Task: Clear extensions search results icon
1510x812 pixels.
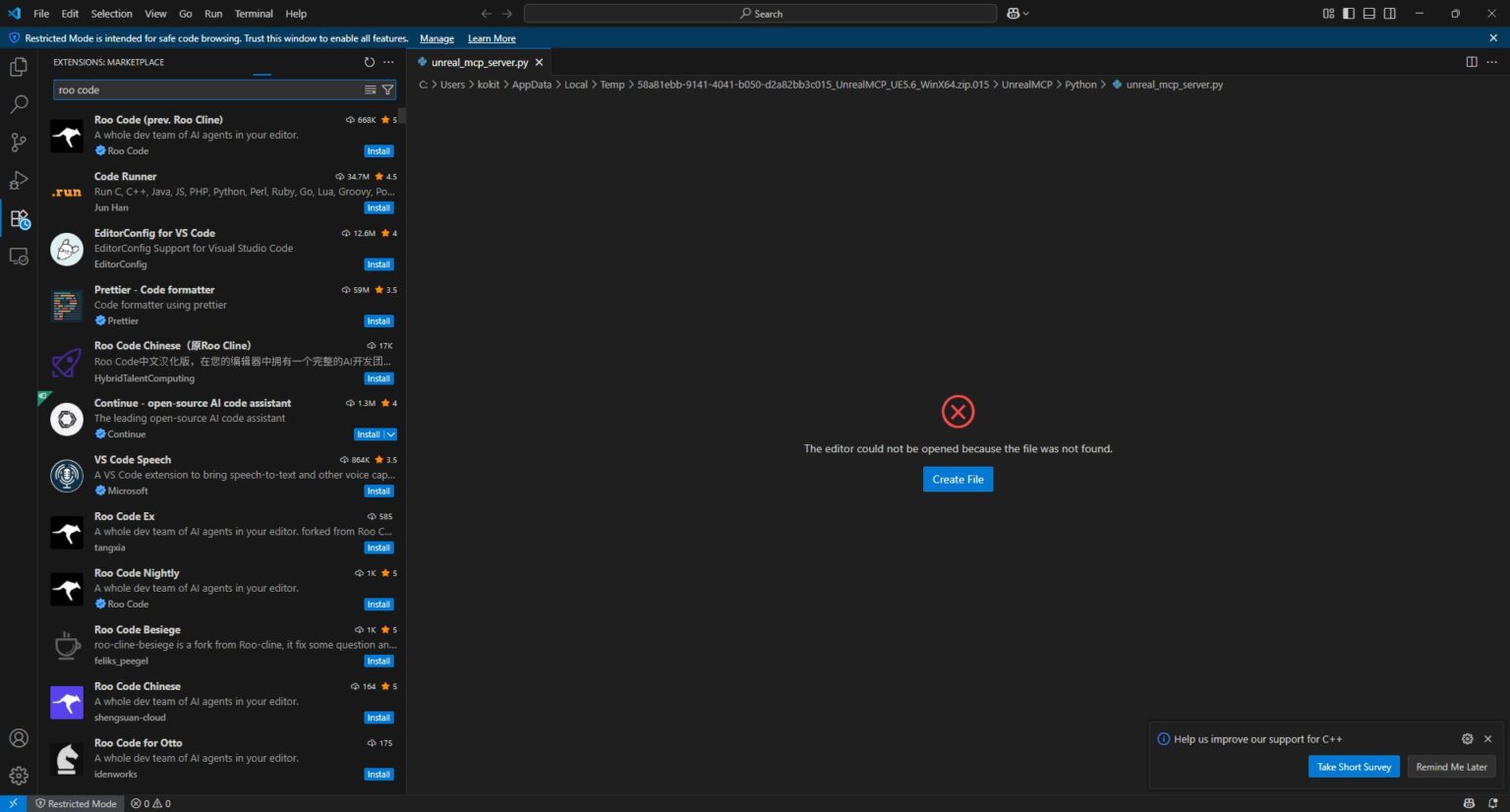Action: click(371, 89)
